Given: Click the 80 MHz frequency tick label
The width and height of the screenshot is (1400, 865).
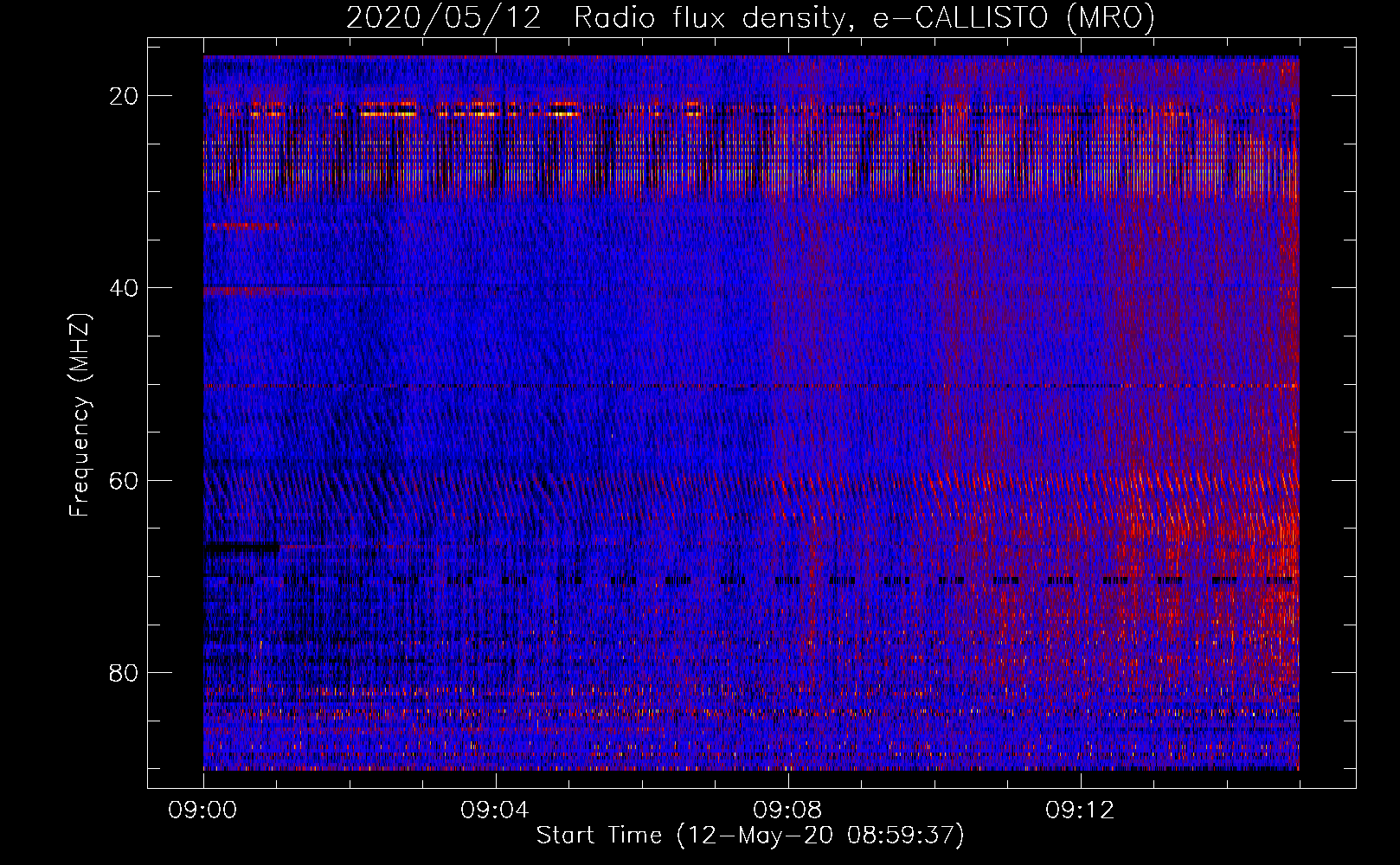Looking at the screenshot, I should pos(125,672).
